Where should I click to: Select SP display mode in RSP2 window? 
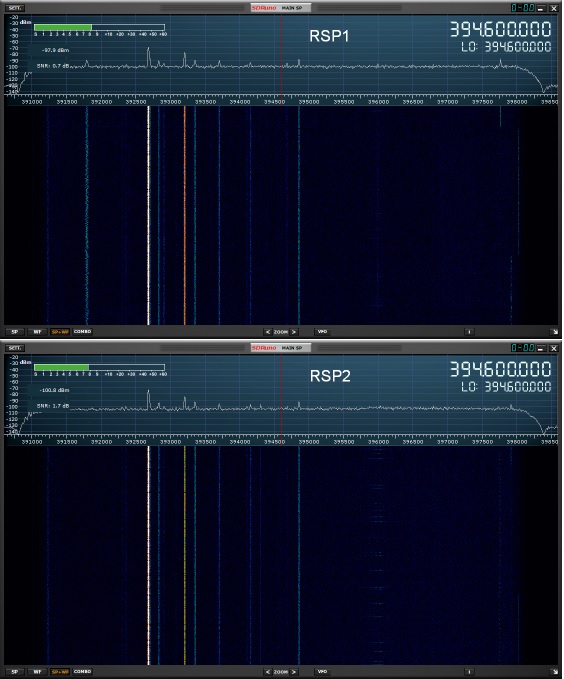[x=15, y=672]
